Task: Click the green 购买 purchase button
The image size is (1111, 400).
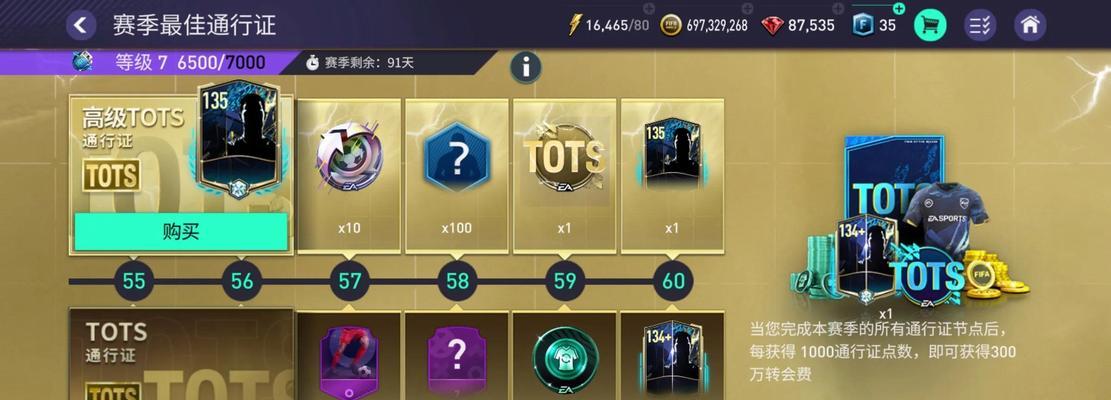Action: coord(181,232)
